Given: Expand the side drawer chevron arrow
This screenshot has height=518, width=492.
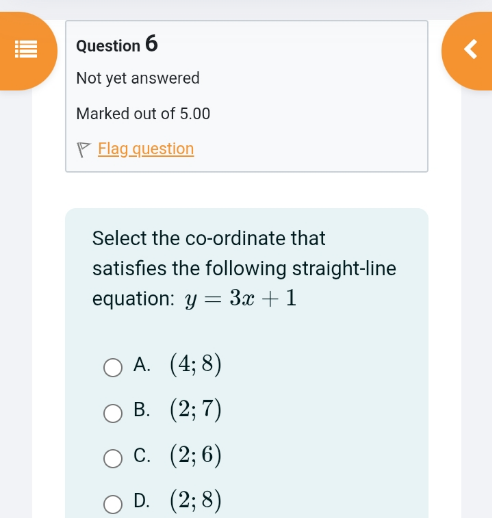Looking at the screenshot, I should [x=471, y=49].
